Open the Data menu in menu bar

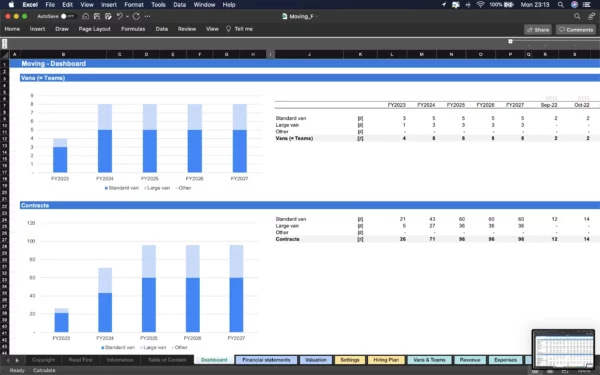point(179,5)
